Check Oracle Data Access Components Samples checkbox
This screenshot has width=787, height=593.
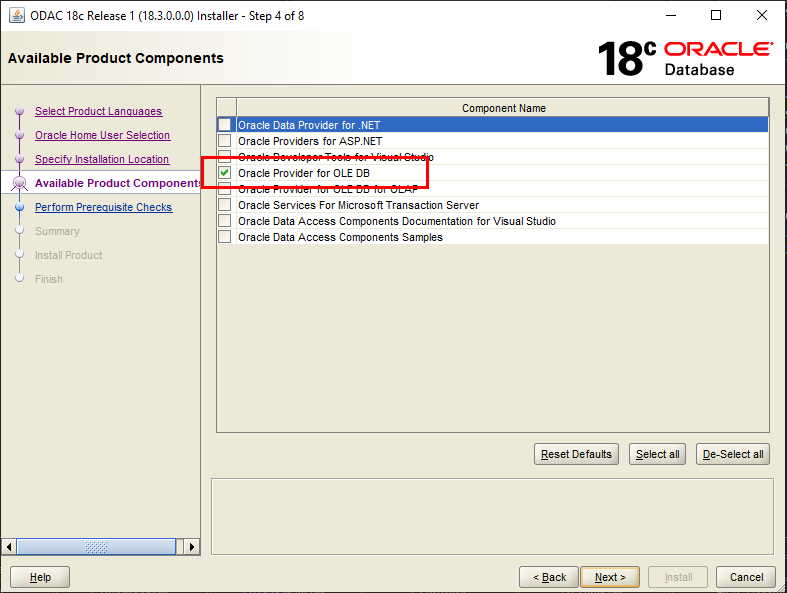tap(224, 237)
